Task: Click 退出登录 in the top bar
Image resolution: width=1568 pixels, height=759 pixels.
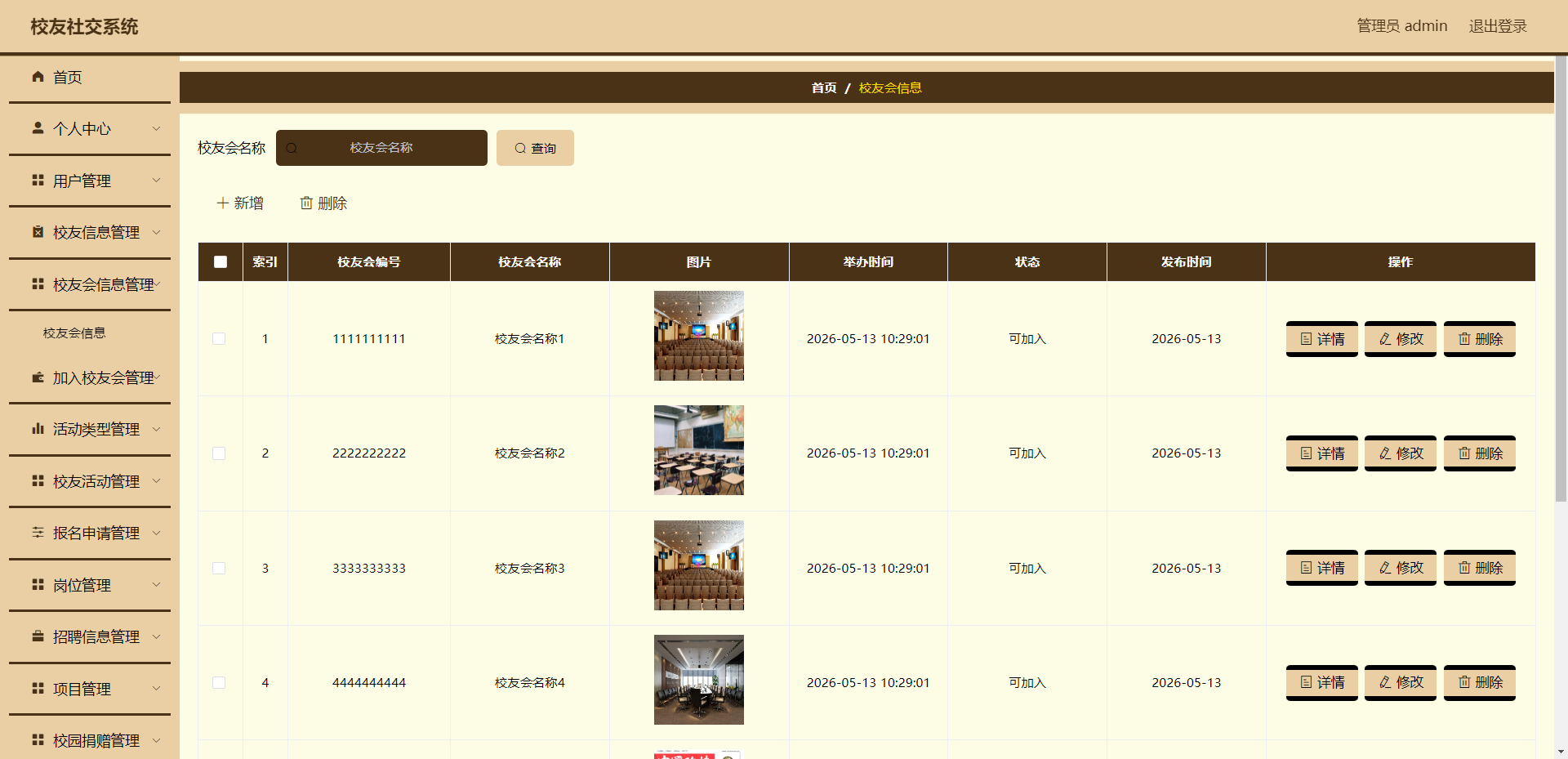Action: tap(1498, 26)
